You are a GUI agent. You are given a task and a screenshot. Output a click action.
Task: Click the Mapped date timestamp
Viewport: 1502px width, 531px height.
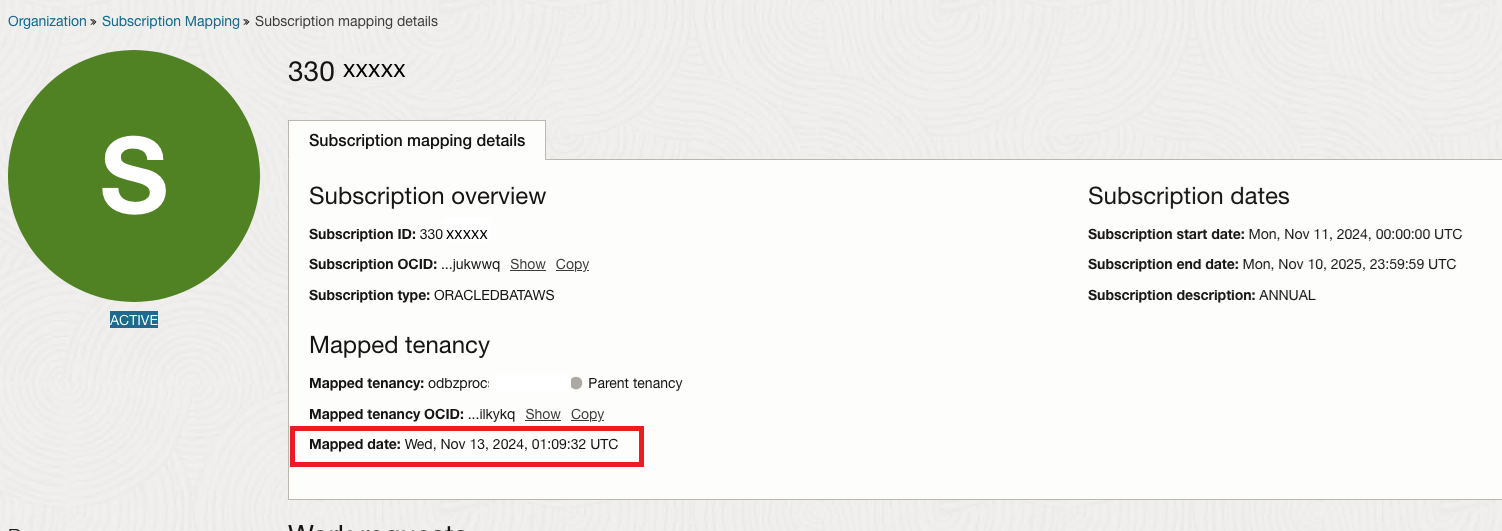point(511,444)
